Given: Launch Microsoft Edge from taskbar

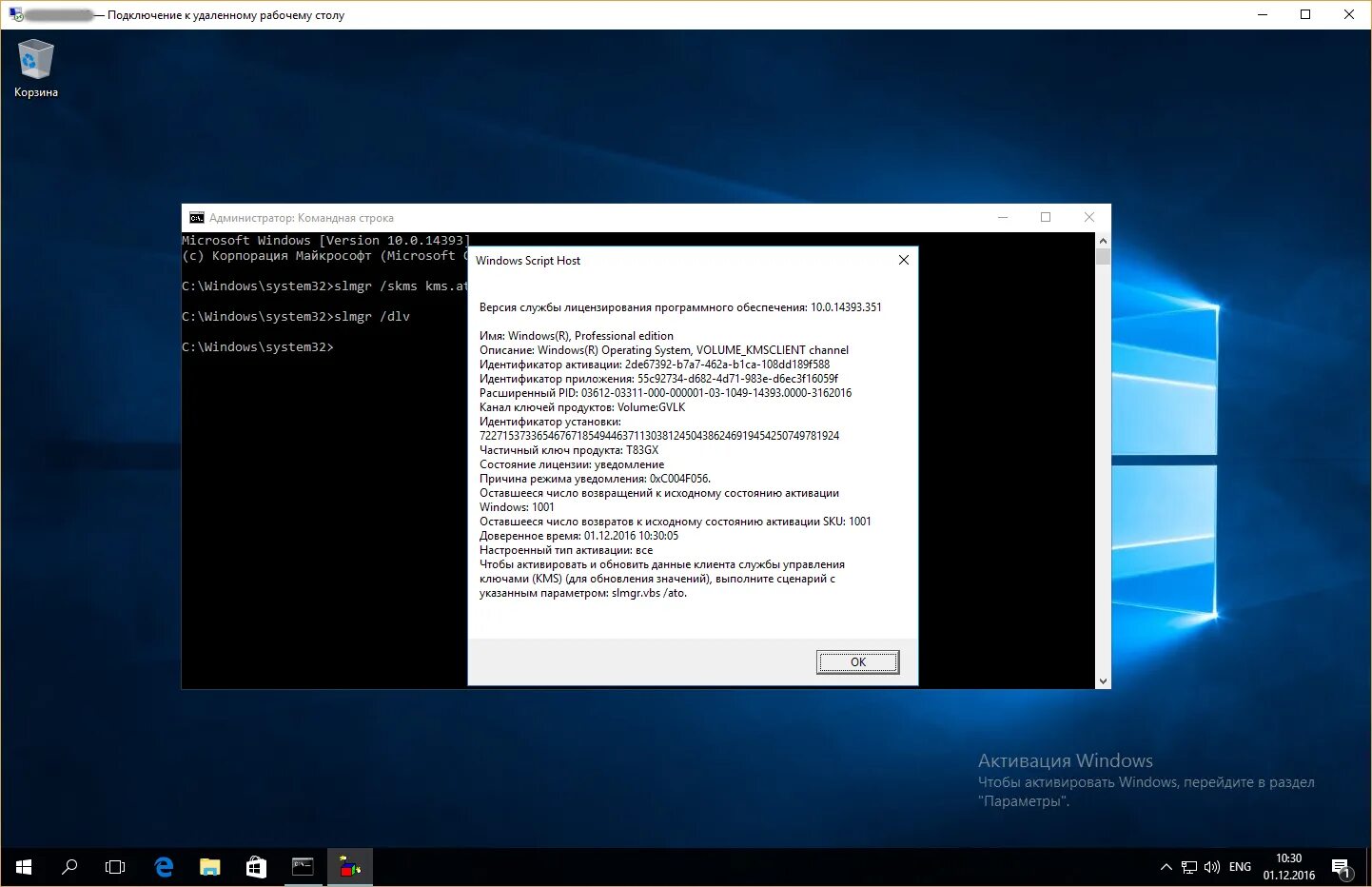Looking at the screenshot, I should coord(164,867).
